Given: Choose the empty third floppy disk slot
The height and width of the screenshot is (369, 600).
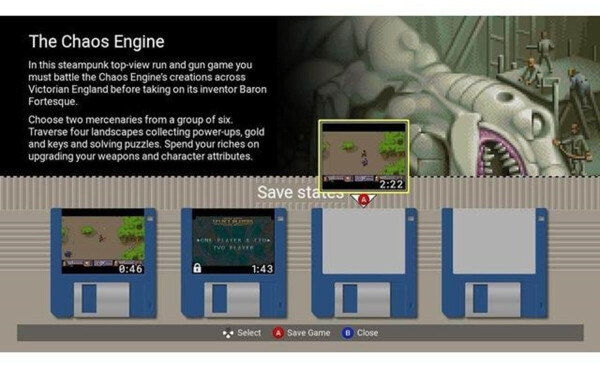Looking at the screenshot, I should 364,263.
